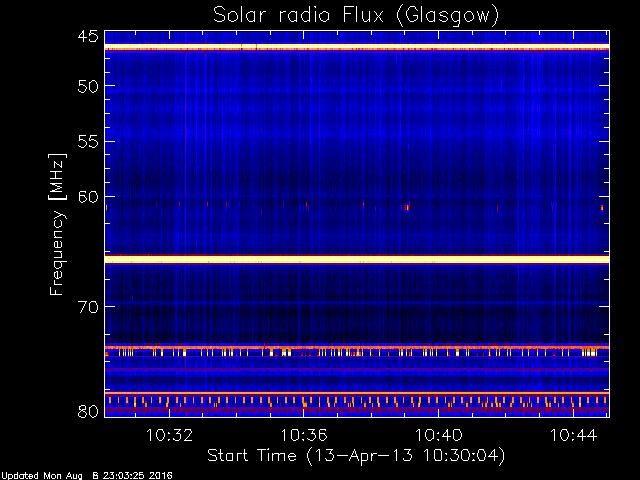The height and width of the screenshot is (480, 640).
Task: Click the orange interference band near 74 MHz
Action: pyautogui.click(x=357, y=347)
